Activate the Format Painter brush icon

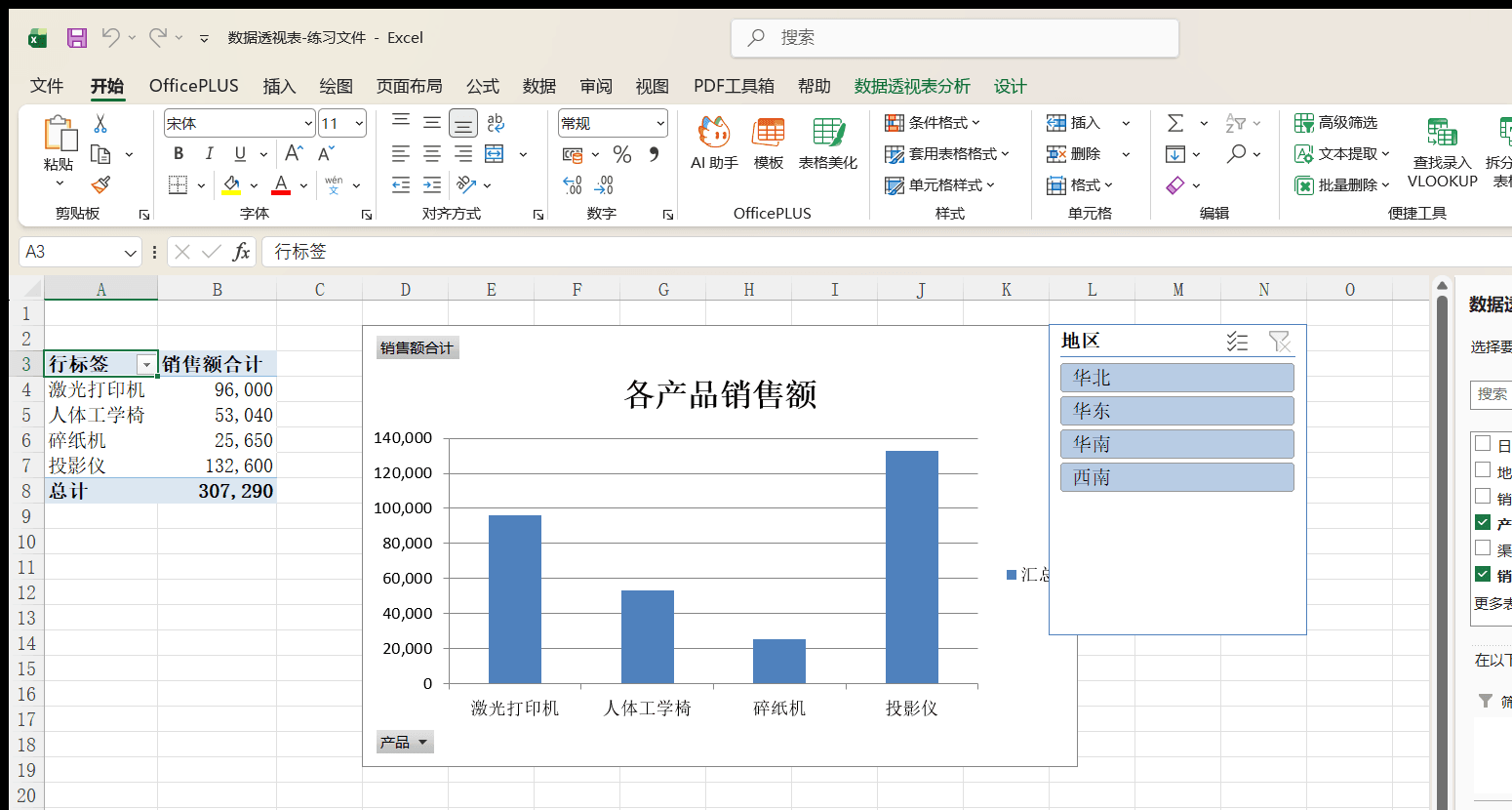click(x=99, y=184)
